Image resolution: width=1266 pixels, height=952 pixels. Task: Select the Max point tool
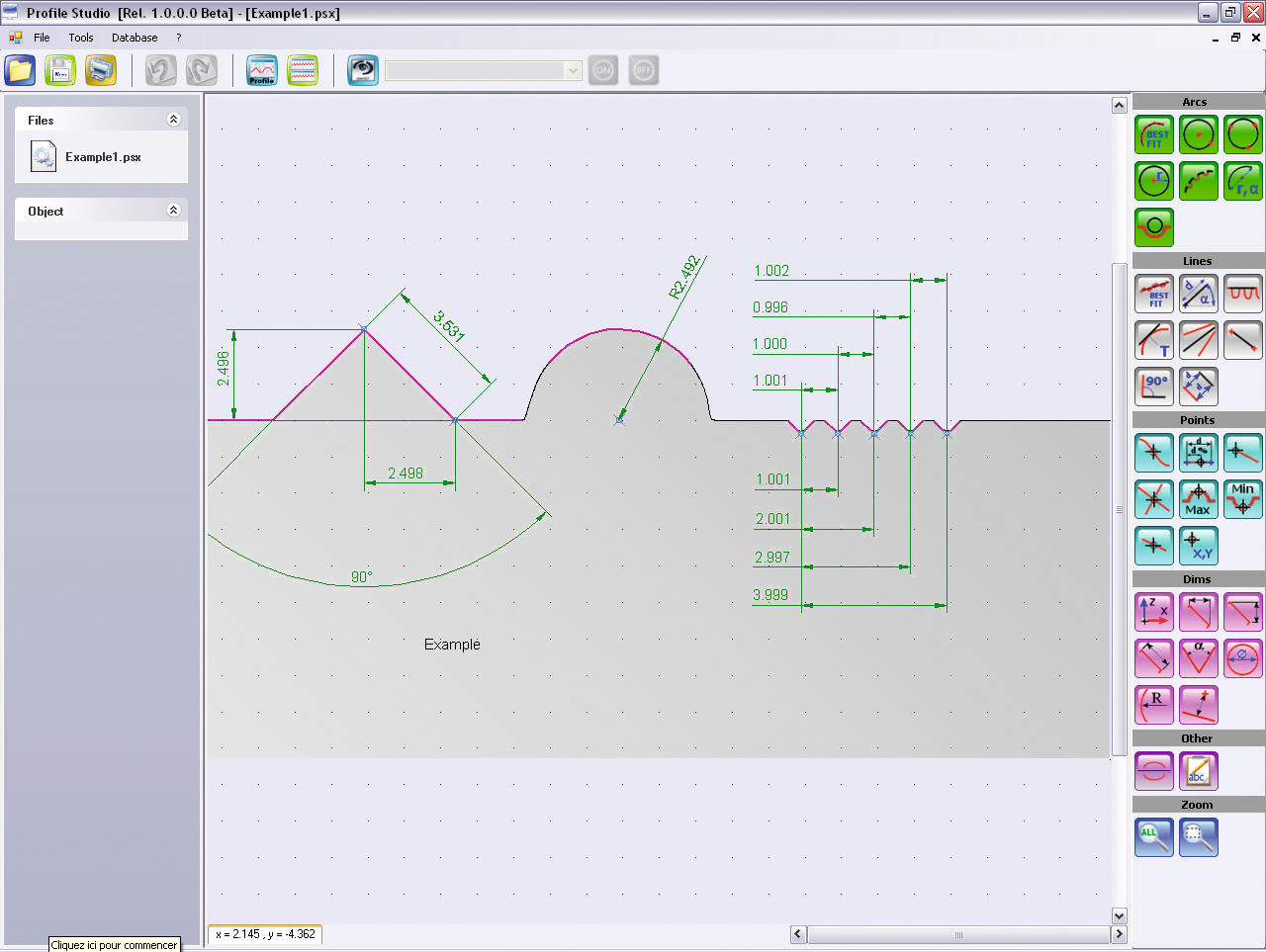coord(1198,499)
